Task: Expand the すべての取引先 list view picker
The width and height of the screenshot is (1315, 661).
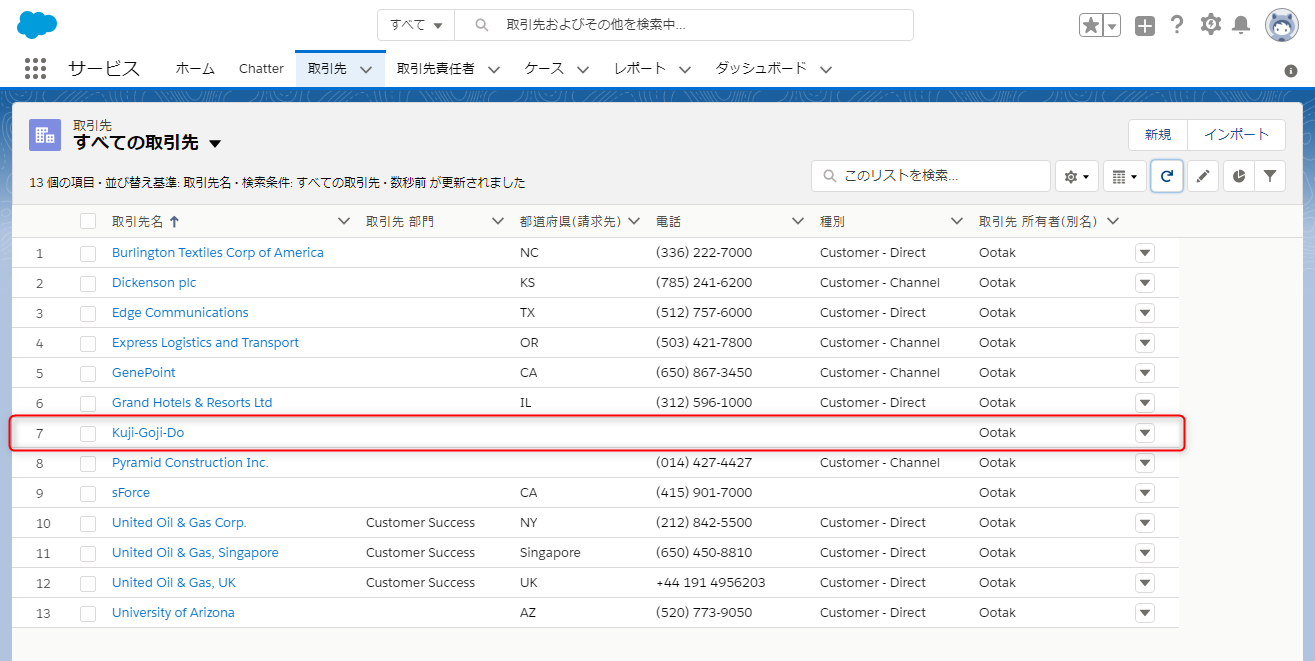Action: (x=215, y=144)
